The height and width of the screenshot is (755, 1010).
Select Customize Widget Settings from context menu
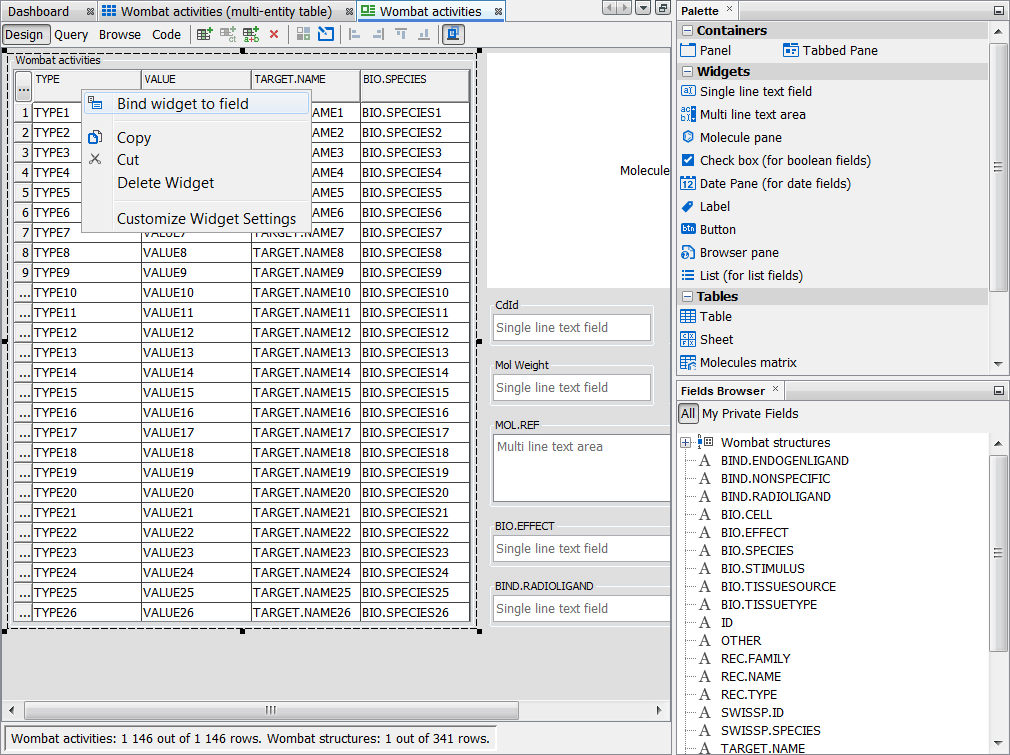point(206,219)
